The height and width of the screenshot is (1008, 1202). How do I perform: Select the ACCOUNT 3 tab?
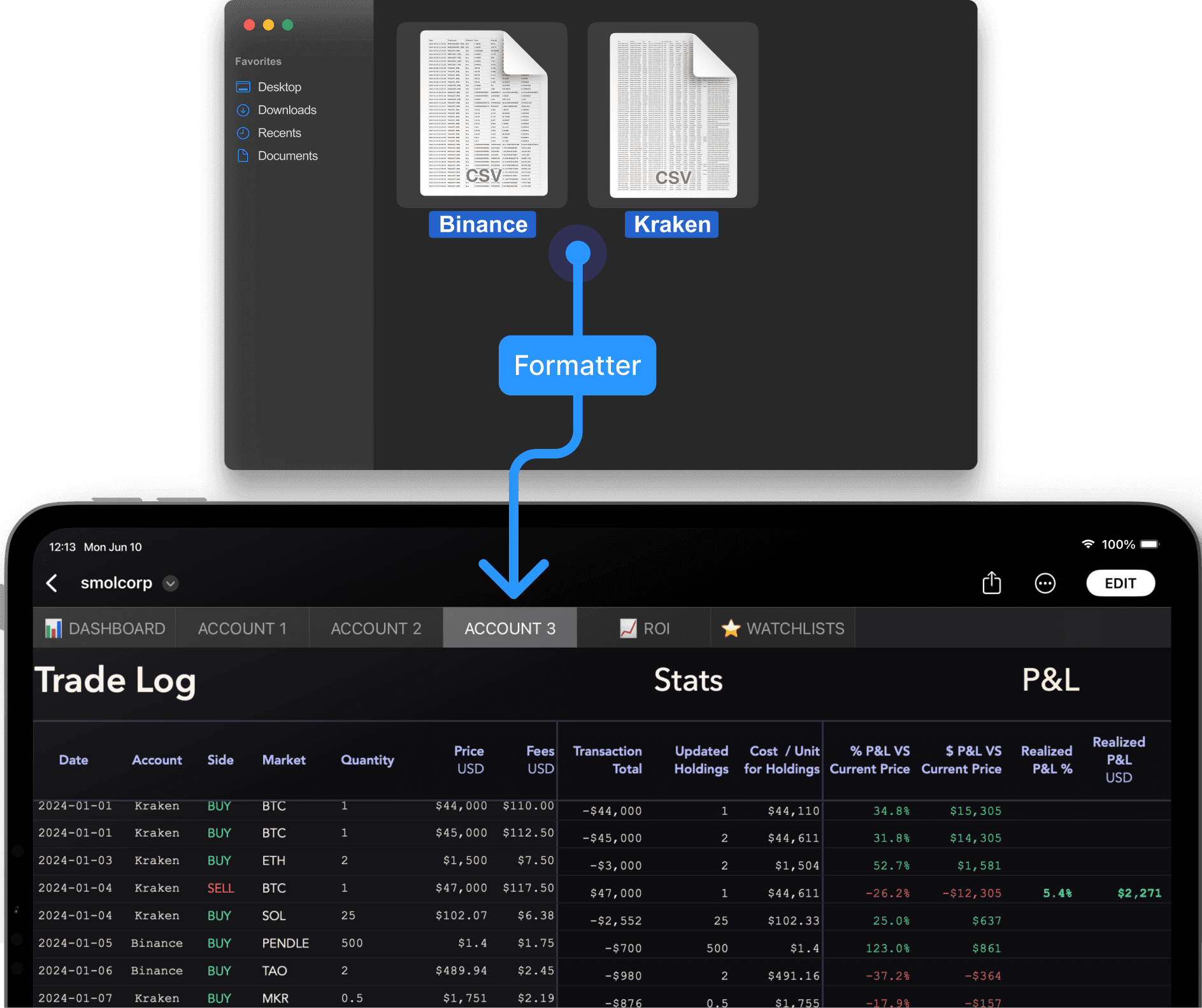click(x=510, y=628)
